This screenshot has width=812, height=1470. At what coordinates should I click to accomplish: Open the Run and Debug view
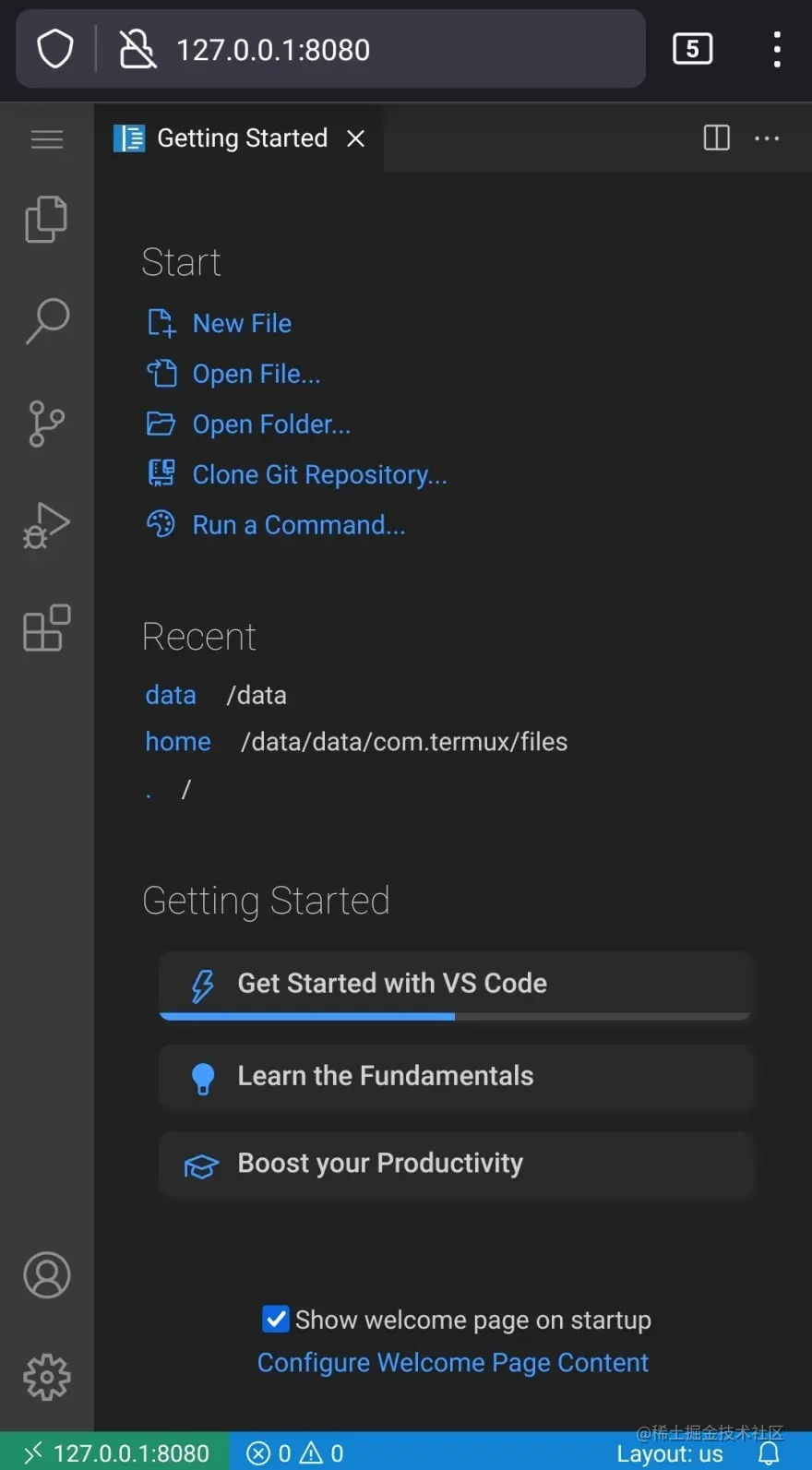pos(47,525)
